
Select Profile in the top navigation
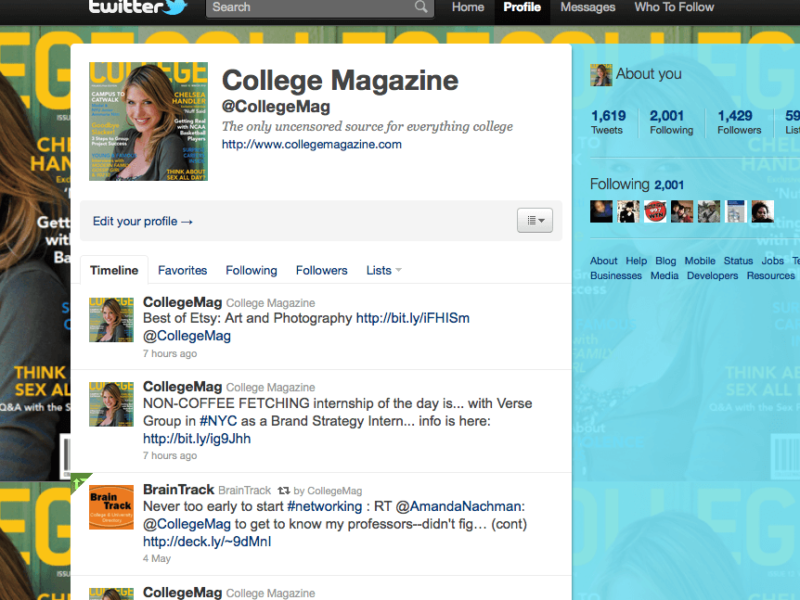(x=522, y=7)
